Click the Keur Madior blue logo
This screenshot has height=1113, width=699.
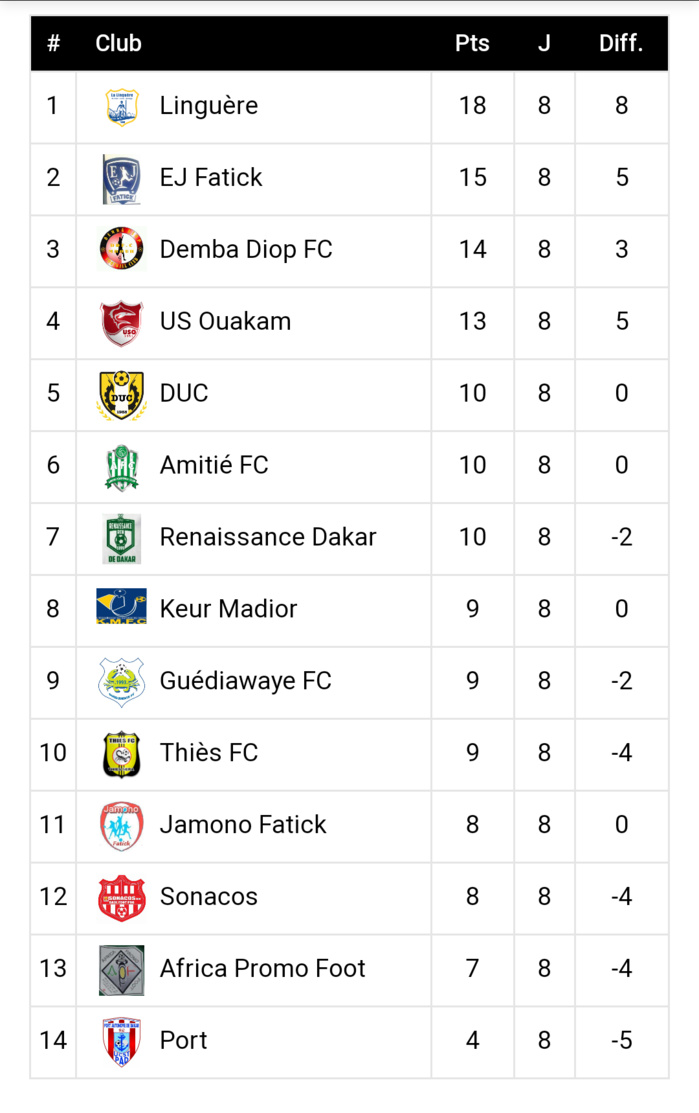point(122,608)
